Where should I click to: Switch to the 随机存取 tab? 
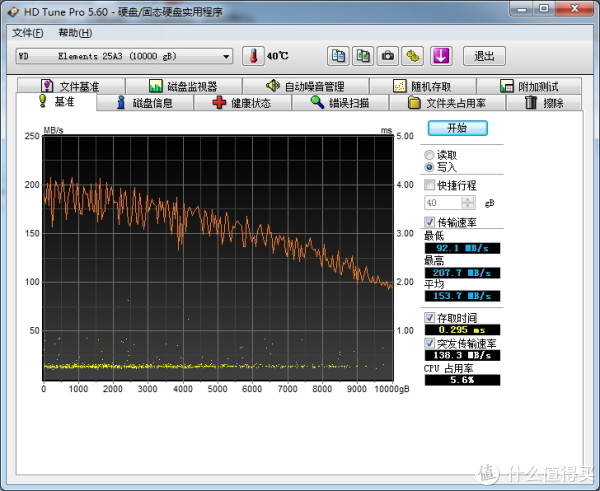click(423, 86)
